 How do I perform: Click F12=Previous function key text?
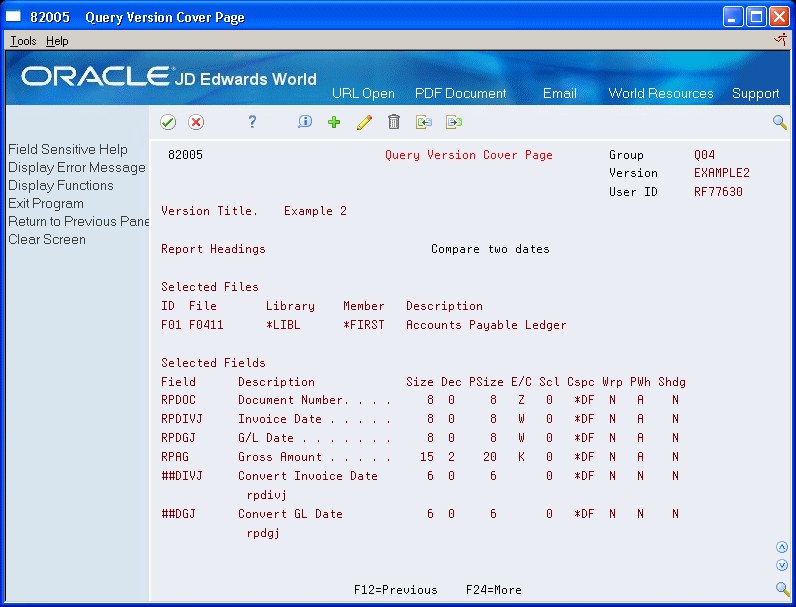395,590
